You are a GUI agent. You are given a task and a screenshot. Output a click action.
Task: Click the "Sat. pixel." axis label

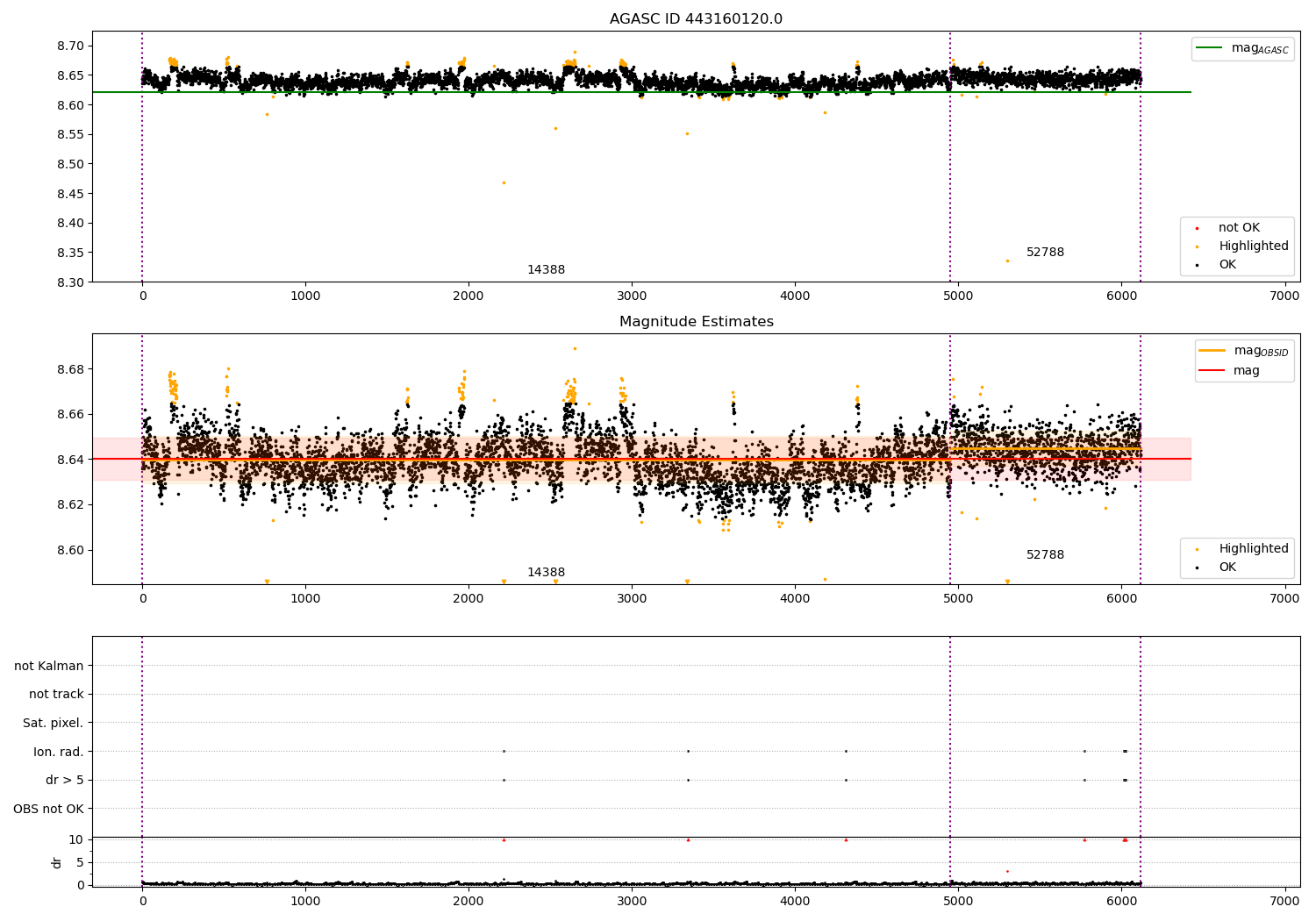(54, 724)
